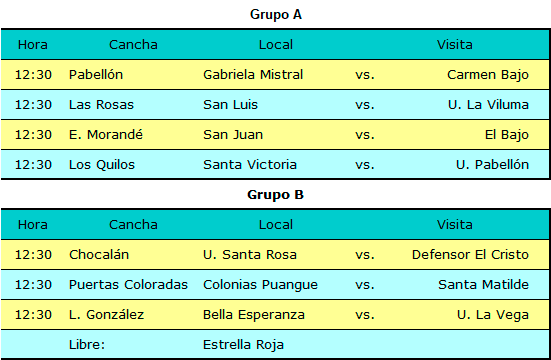Select the Hora header in Grupo A

(x=33, y=45)
